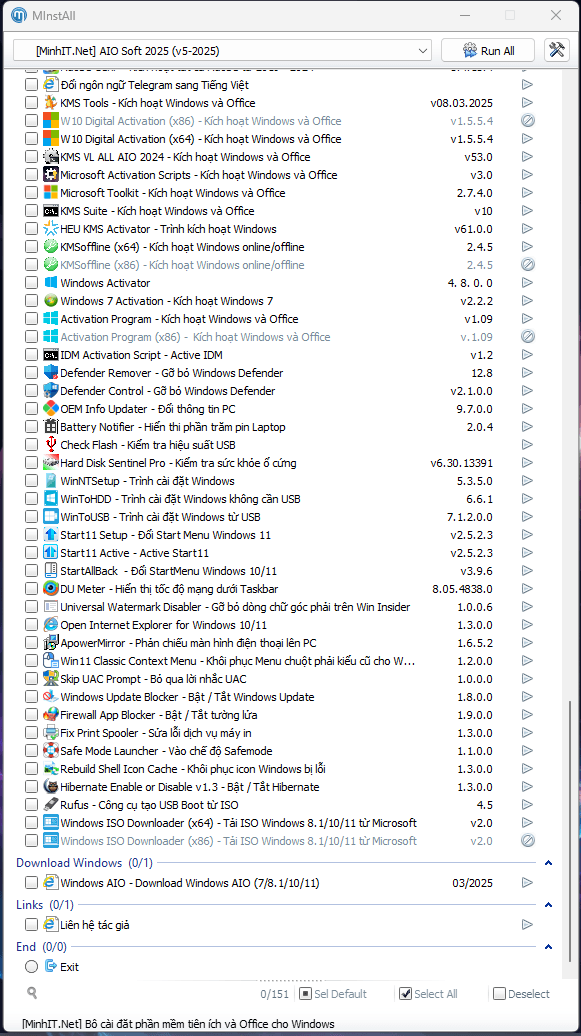Run WinToUSB using its play arrow
This screenshot has width=581, height=1036.
[527, 517]
